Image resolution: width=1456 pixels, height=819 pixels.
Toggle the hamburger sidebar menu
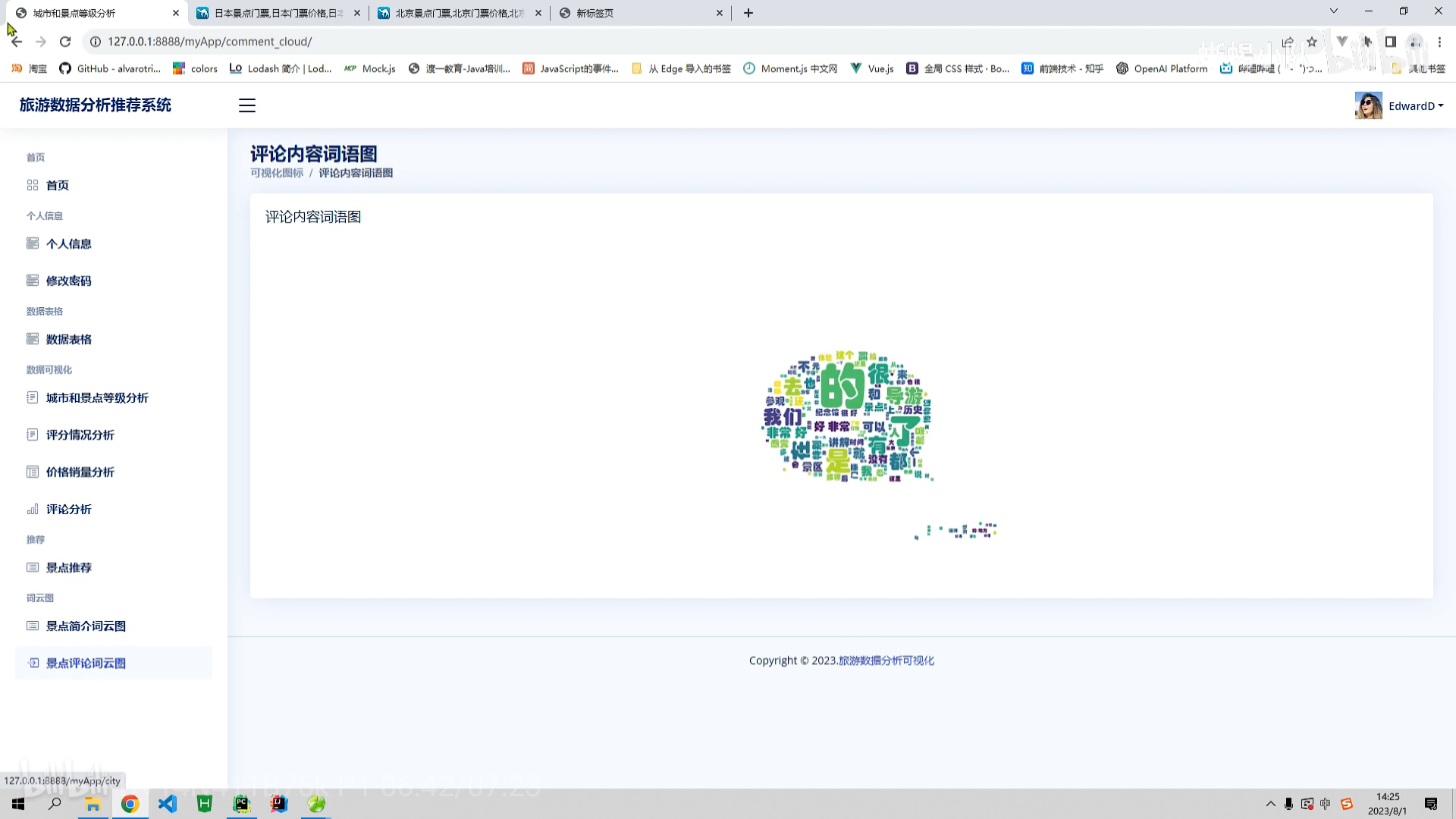tap(247, 105)
